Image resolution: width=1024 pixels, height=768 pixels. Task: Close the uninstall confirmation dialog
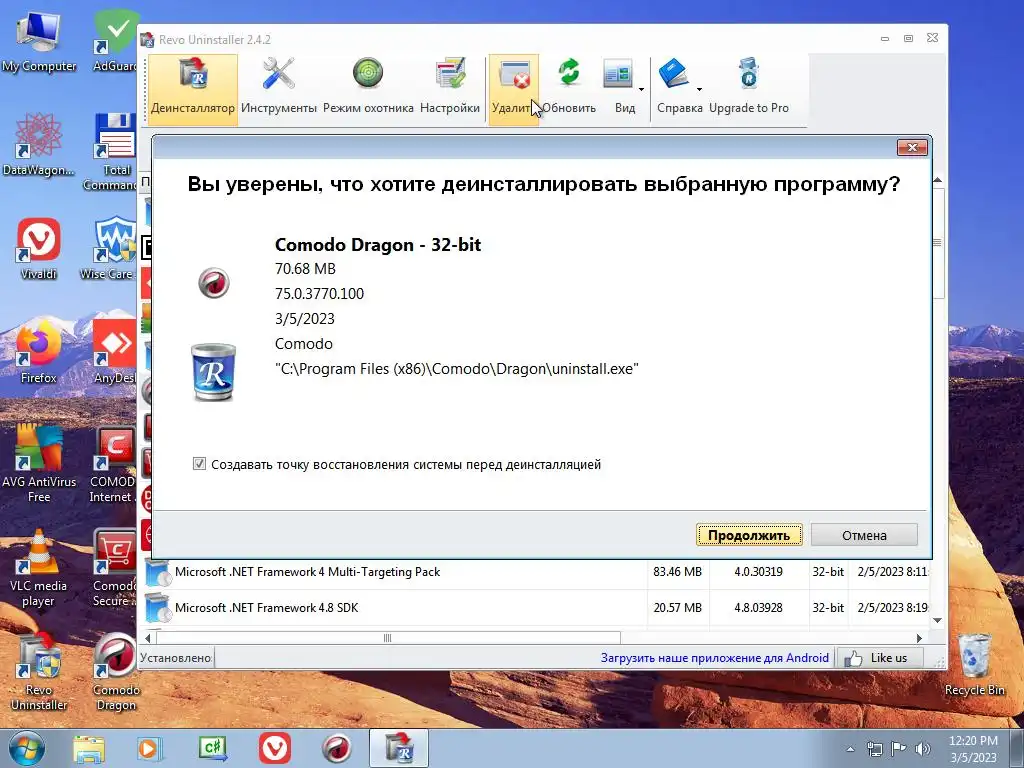pos(912,148)
